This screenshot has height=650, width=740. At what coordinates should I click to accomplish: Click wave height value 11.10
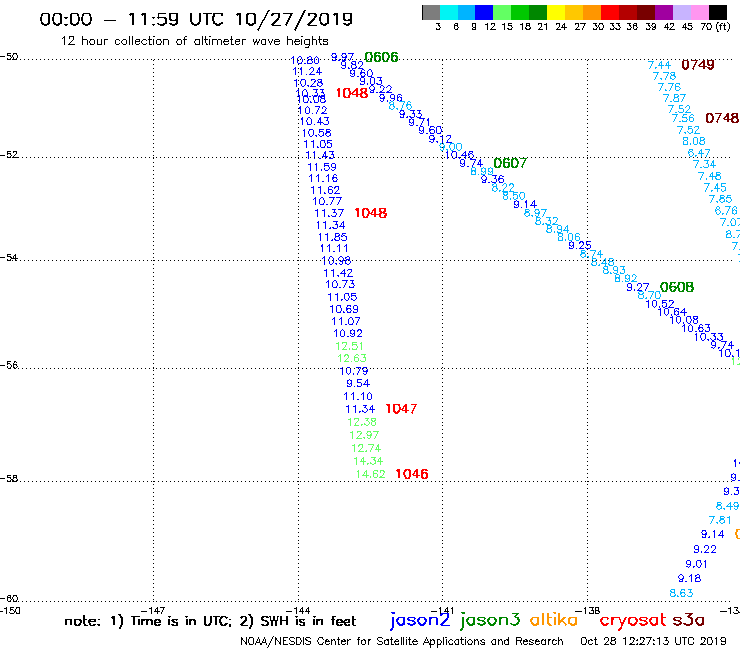click(358, 397)
